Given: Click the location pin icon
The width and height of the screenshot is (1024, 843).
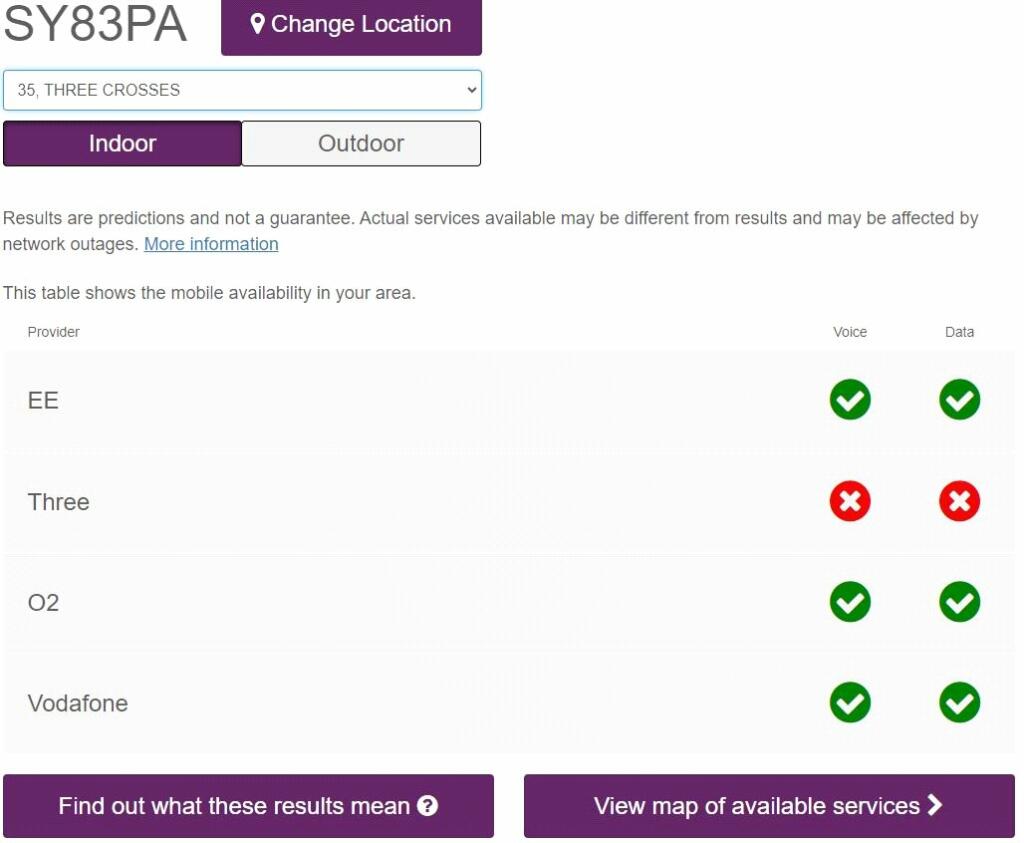Looking at the screenshot, I should coord(257,24).
